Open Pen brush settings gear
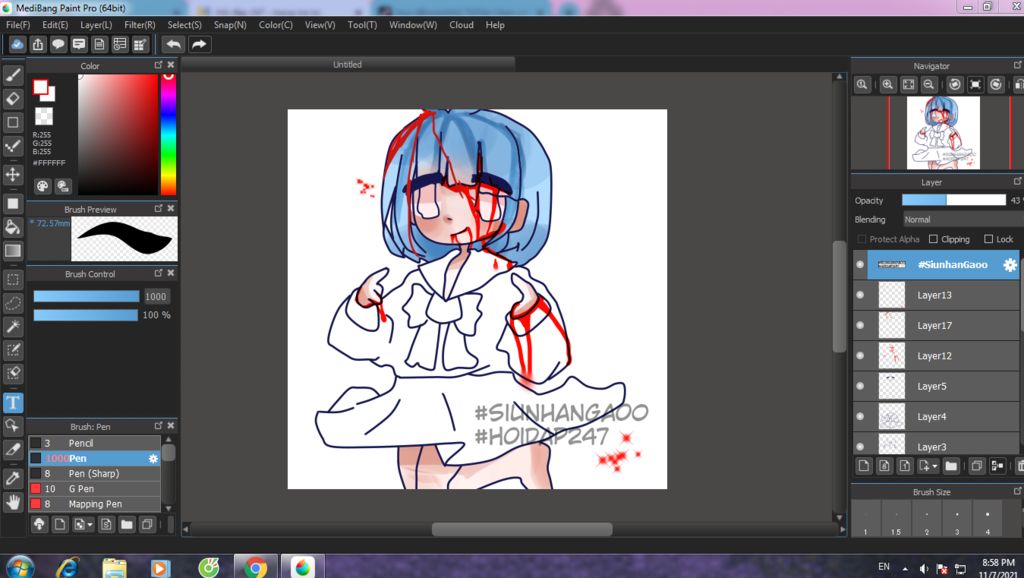Image resolution: width=1024 pixels, height=578 pixels. (153, 458)
